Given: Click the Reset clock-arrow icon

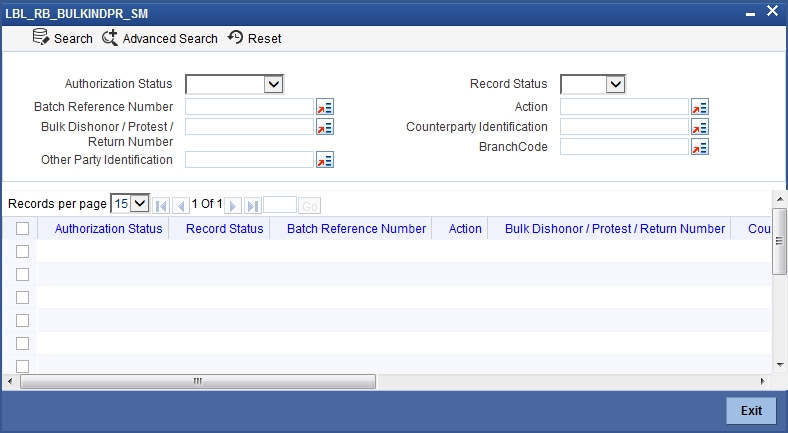Looking at the screenshot, I should tap(235, 37).
